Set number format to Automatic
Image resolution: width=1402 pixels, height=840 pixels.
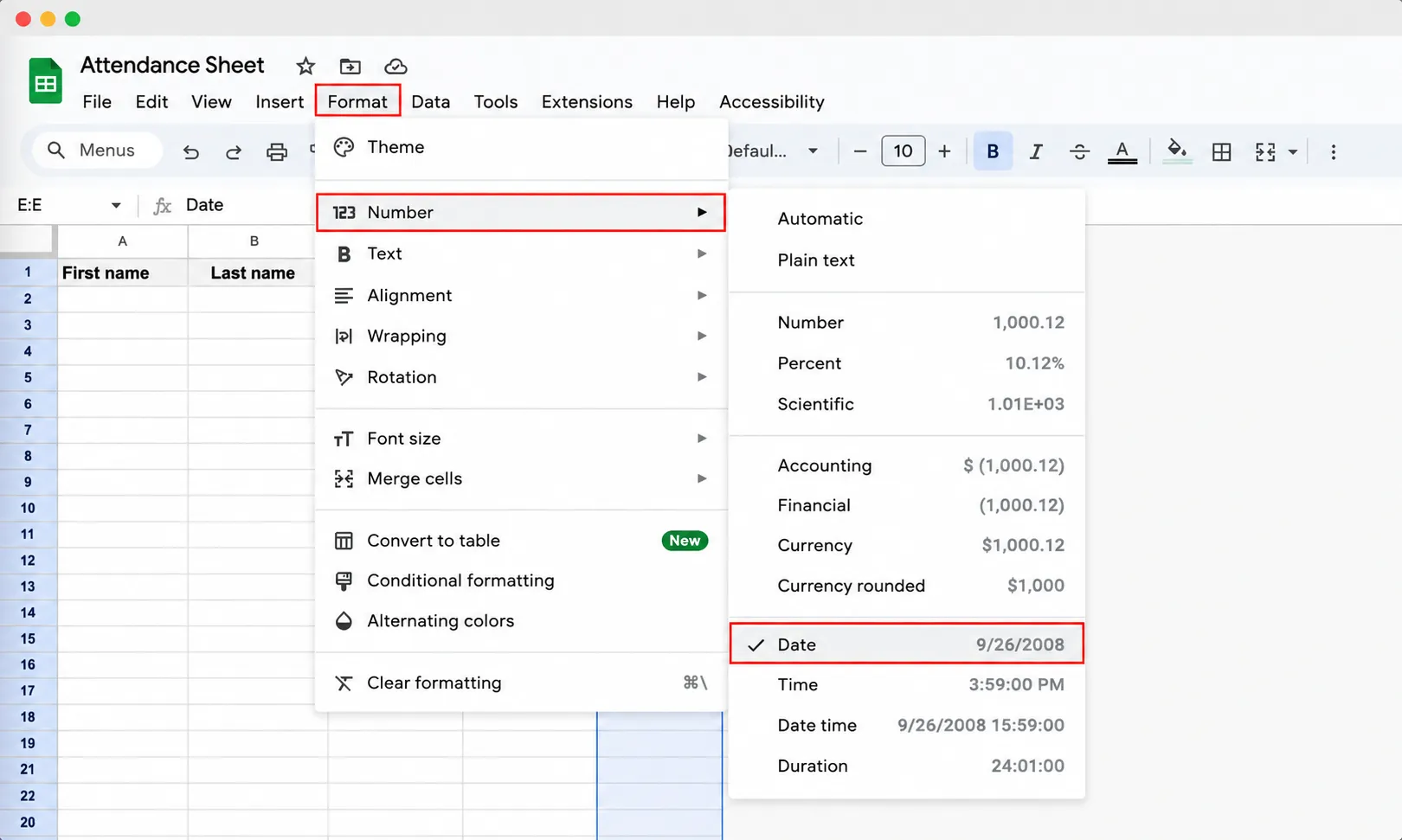click(907, 219)
